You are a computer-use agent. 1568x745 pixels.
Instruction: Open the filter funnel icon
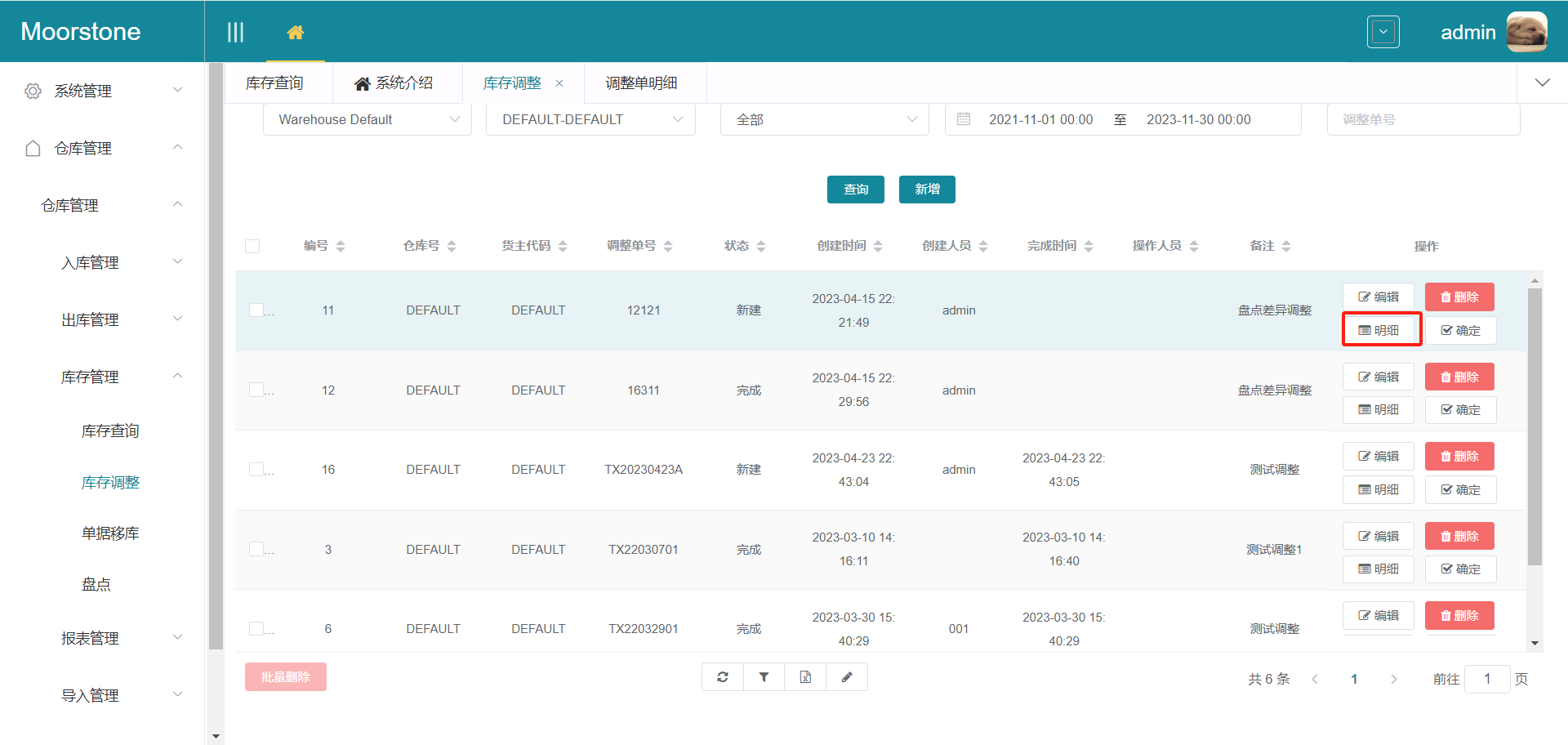tap(764, 677)
